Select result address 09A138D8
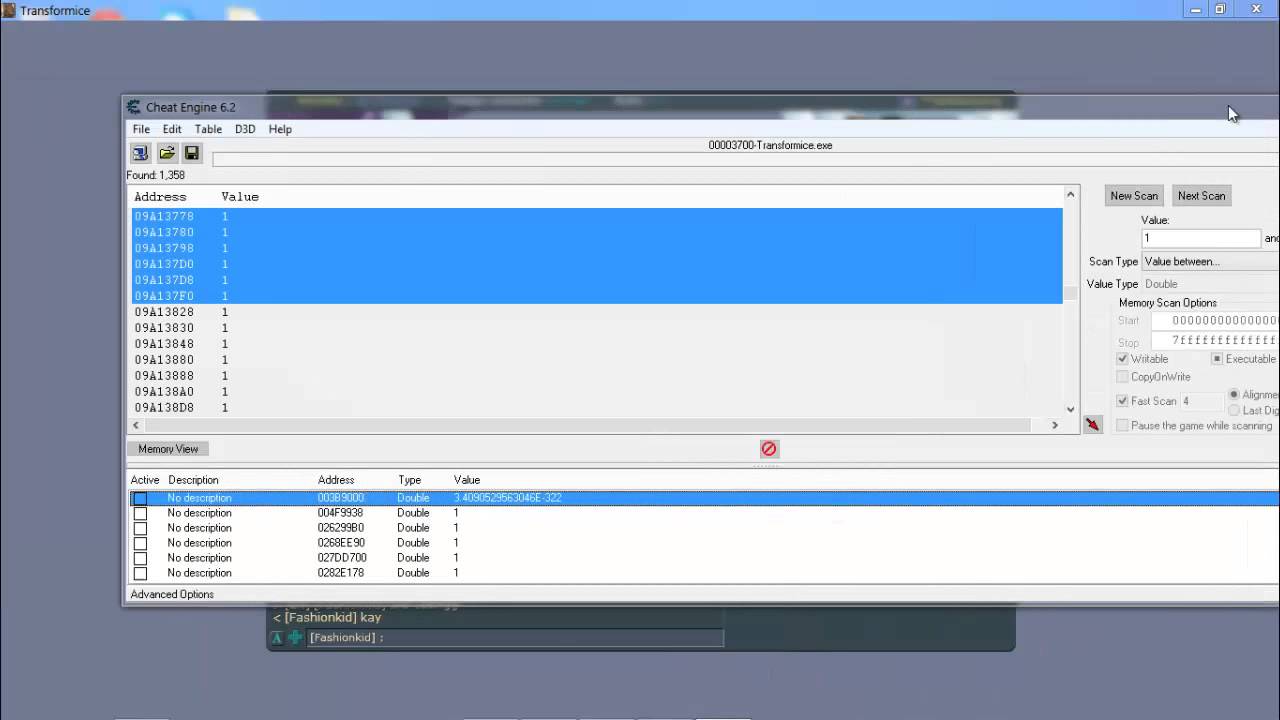This screenshot has width=1280, height=720. [x=596, y=408]
